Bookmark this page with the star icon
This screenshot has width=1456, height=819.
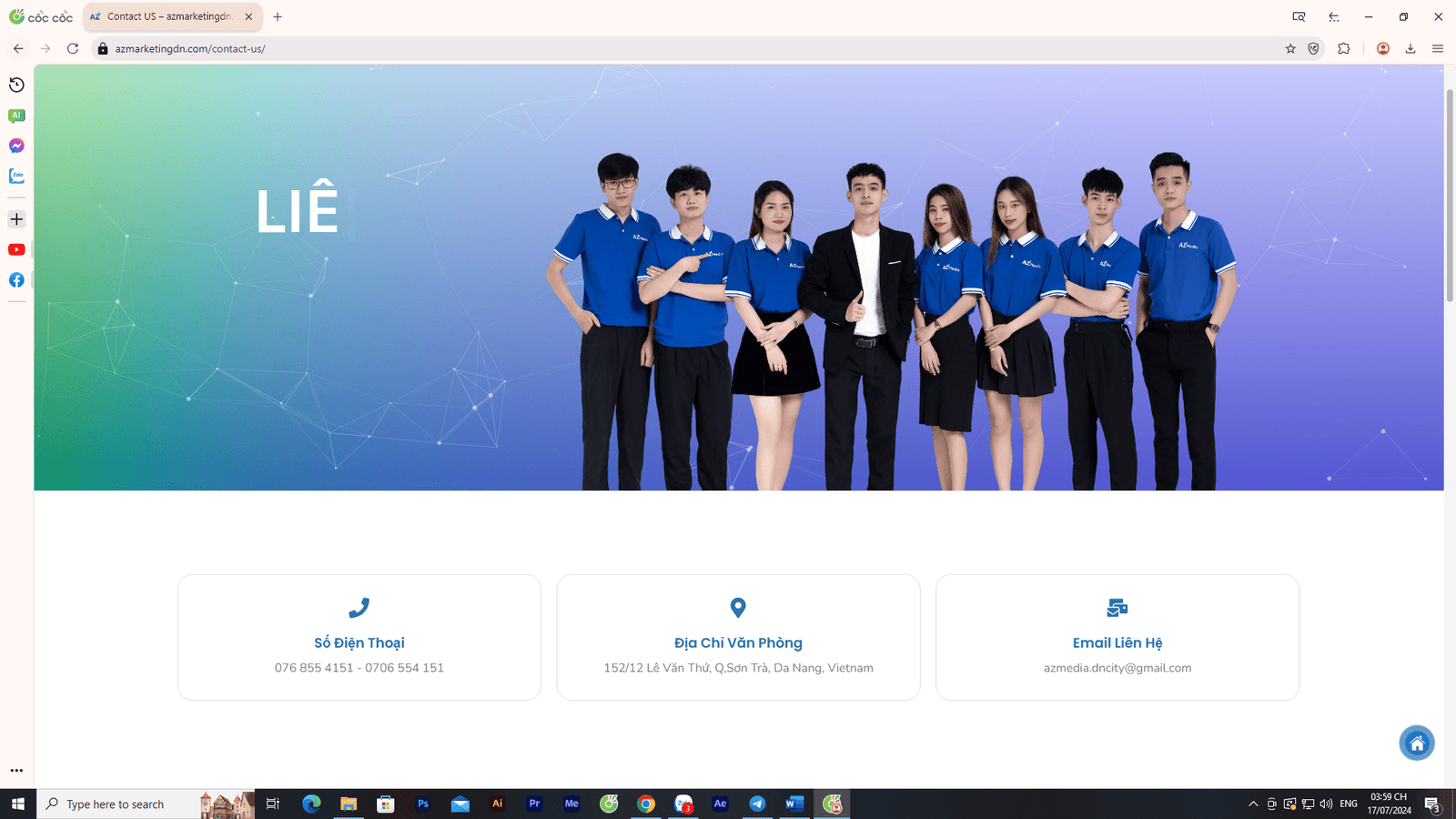click(1290, 49)
